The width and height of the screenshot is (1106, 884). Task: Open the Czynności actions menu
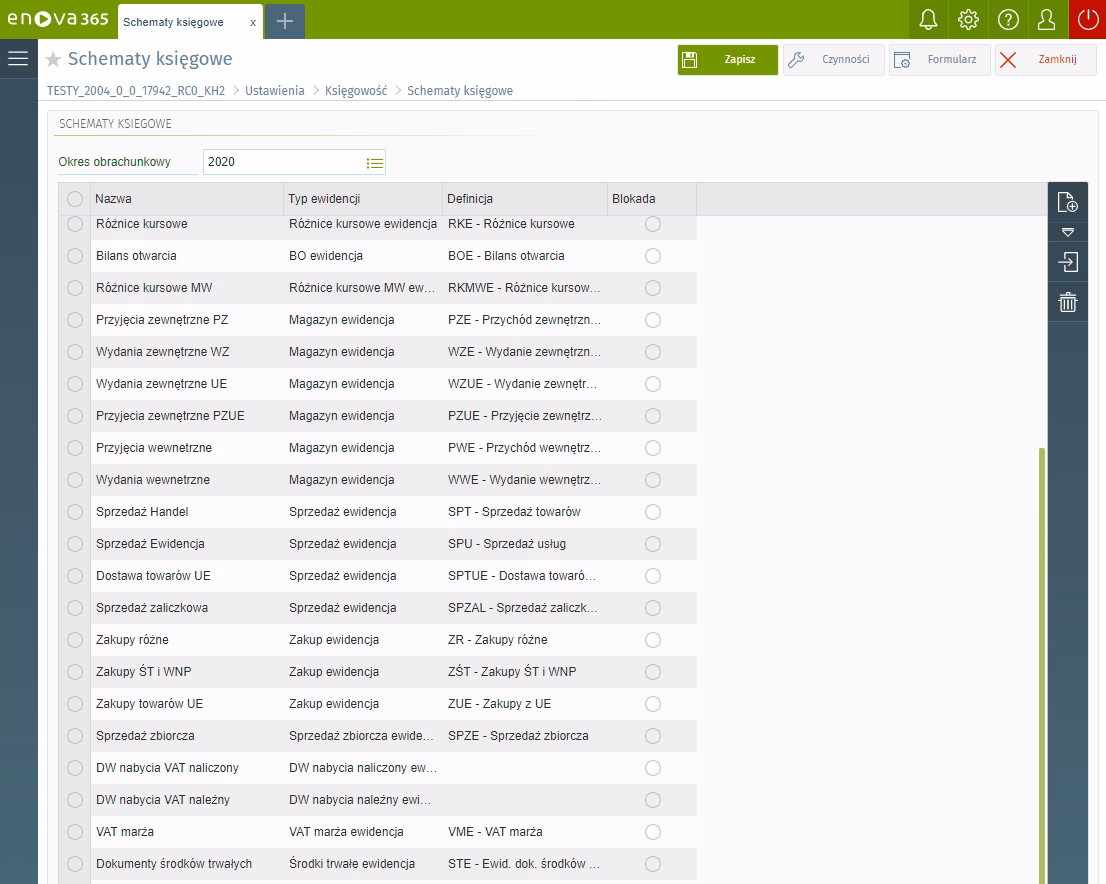pyautogui.click(x=833, y=60)
